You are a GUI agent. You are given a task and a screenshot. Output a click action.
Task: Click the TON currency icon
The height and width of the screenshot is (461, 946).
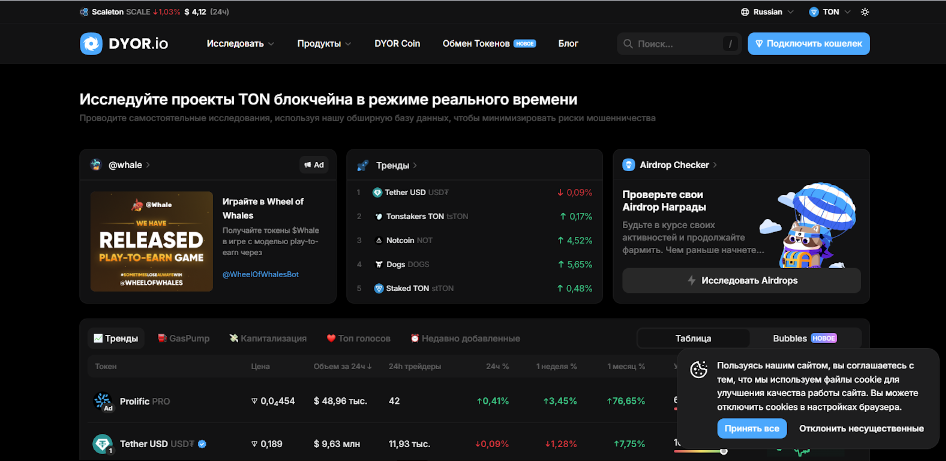tap(814, 12)
